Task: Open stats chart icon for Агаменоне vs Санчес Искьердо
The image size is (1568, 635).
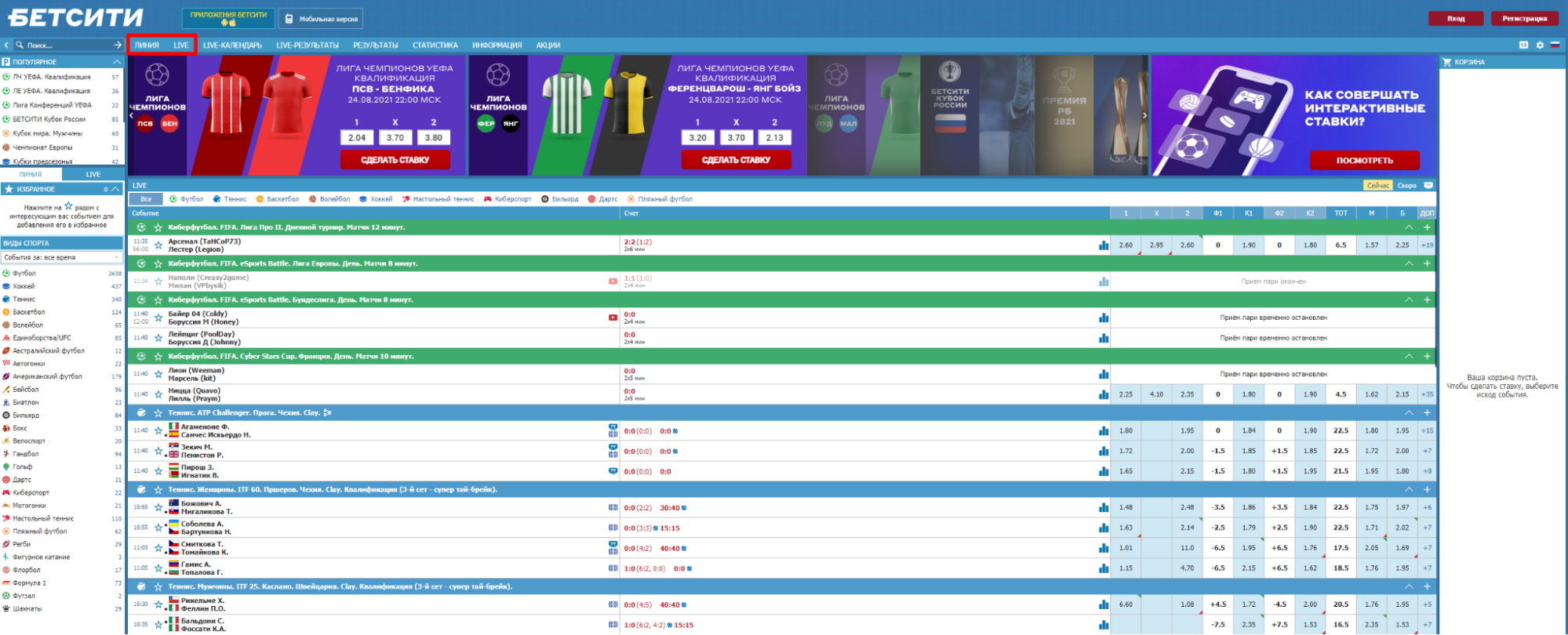Action: [x=1104, y=430]
